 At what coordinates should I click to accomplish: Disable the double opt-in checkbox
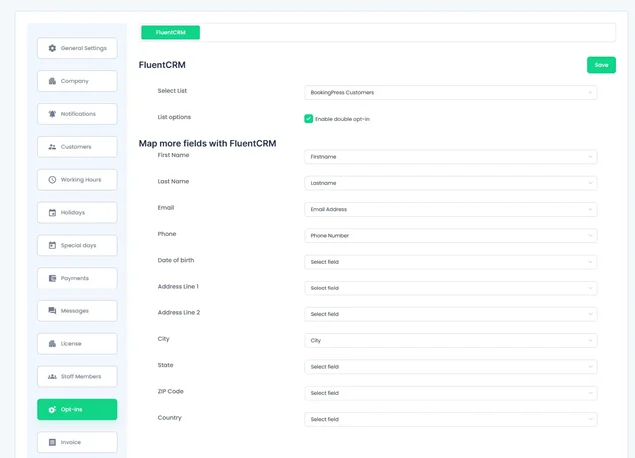click(309, 119)
